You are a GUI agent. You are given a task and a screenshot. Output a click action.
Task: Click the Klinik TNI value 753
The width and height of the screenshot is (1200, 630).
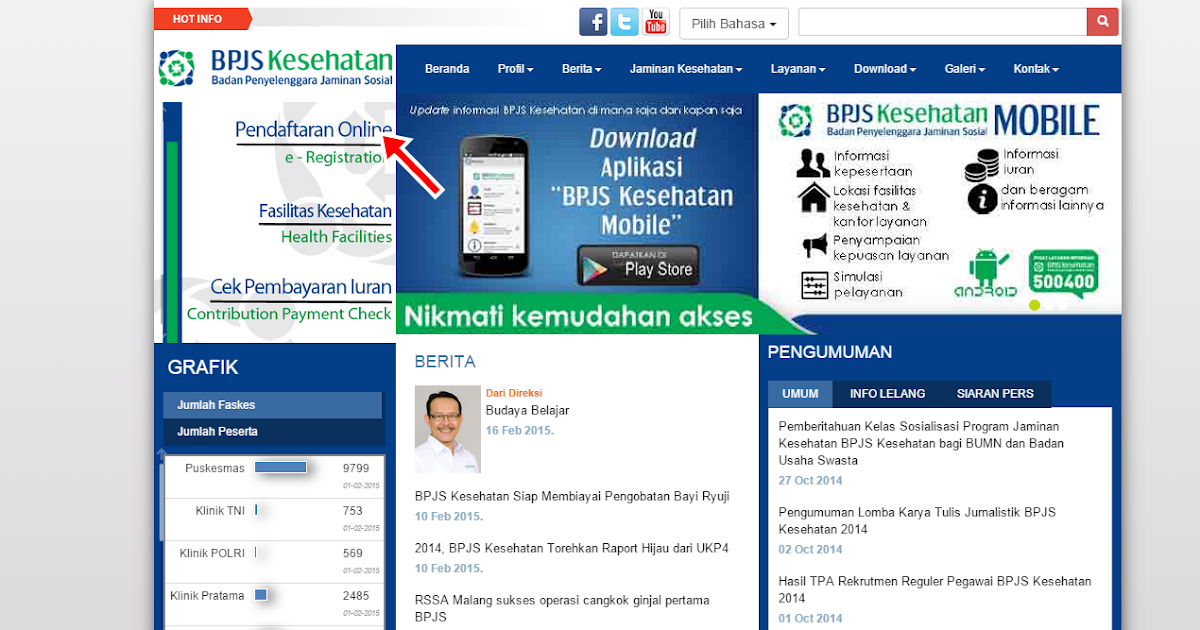pyautogui.click(x=353, y=511)
